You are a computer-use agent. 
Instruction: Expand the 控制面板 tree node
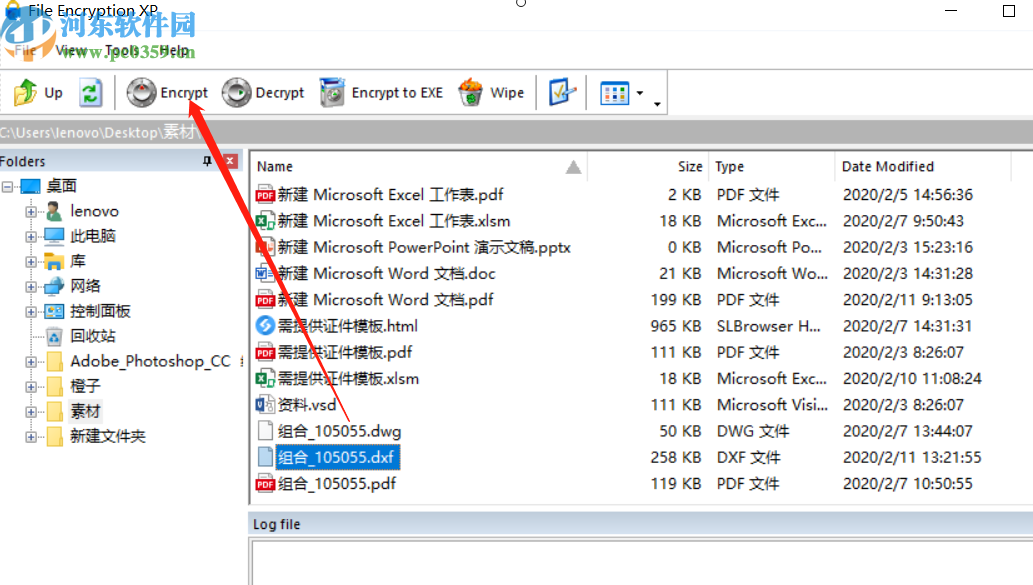31,312
